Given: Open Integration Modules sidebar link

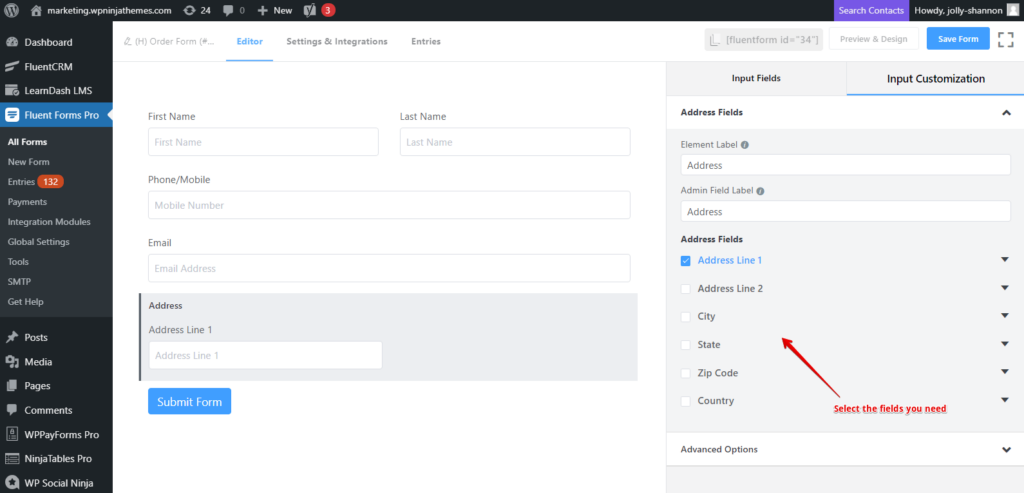Looking at the screenshot, I should pyautogui.click(x=49, y=222).
